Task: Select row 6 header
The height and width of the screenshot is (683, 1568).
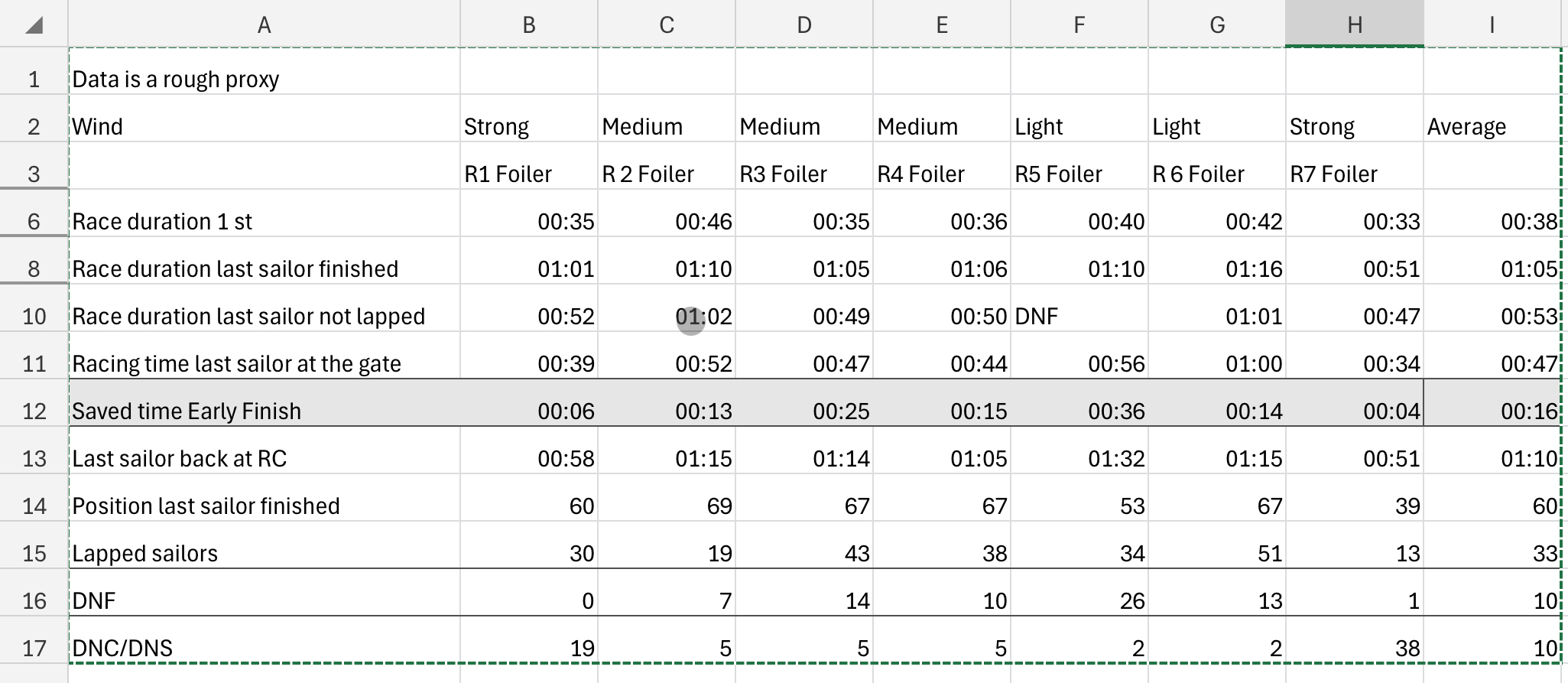Action: (x=34, y=222)
